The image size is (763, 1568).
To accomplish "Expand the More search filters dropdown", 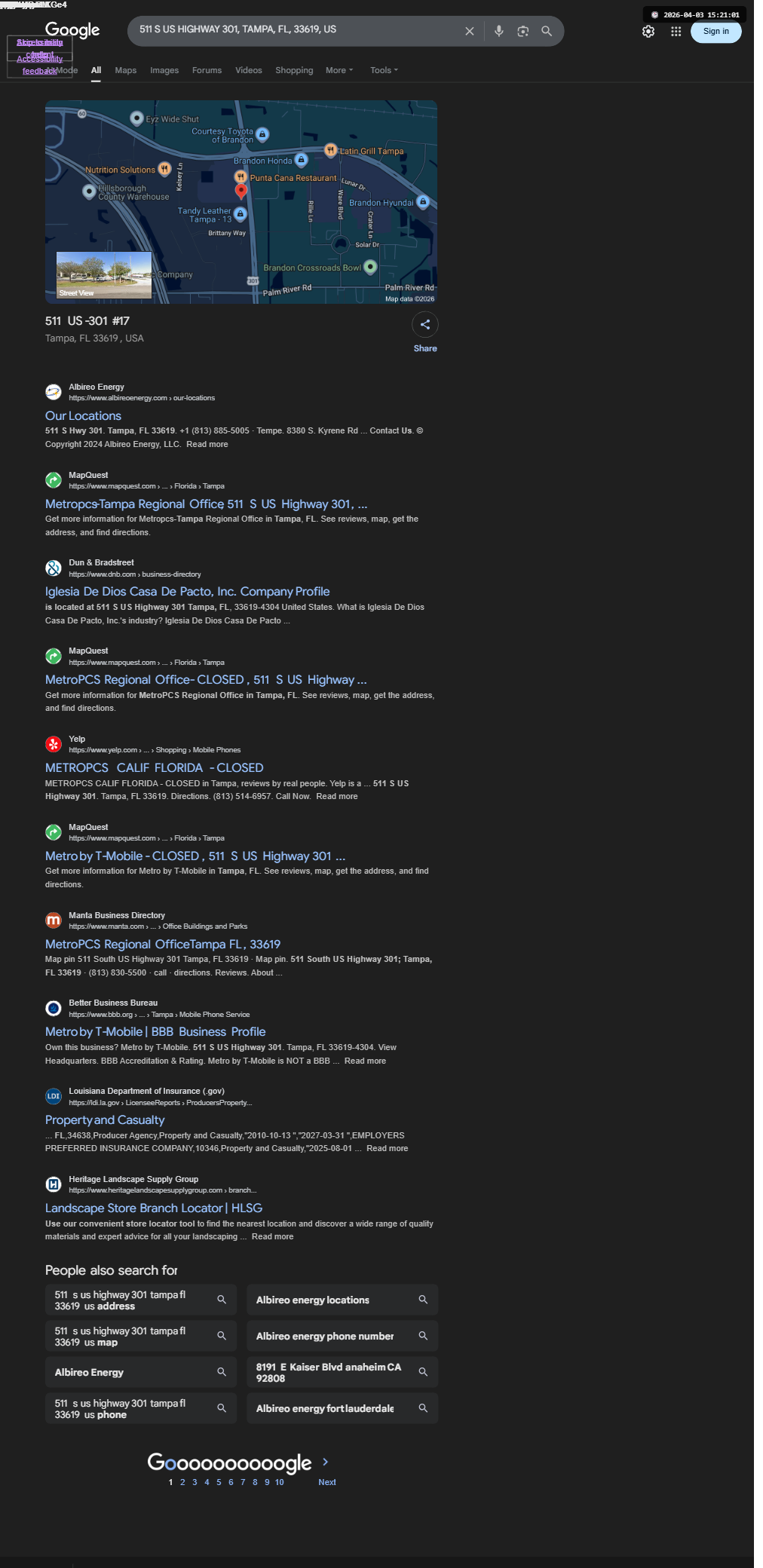I will [x=339, y=70].
